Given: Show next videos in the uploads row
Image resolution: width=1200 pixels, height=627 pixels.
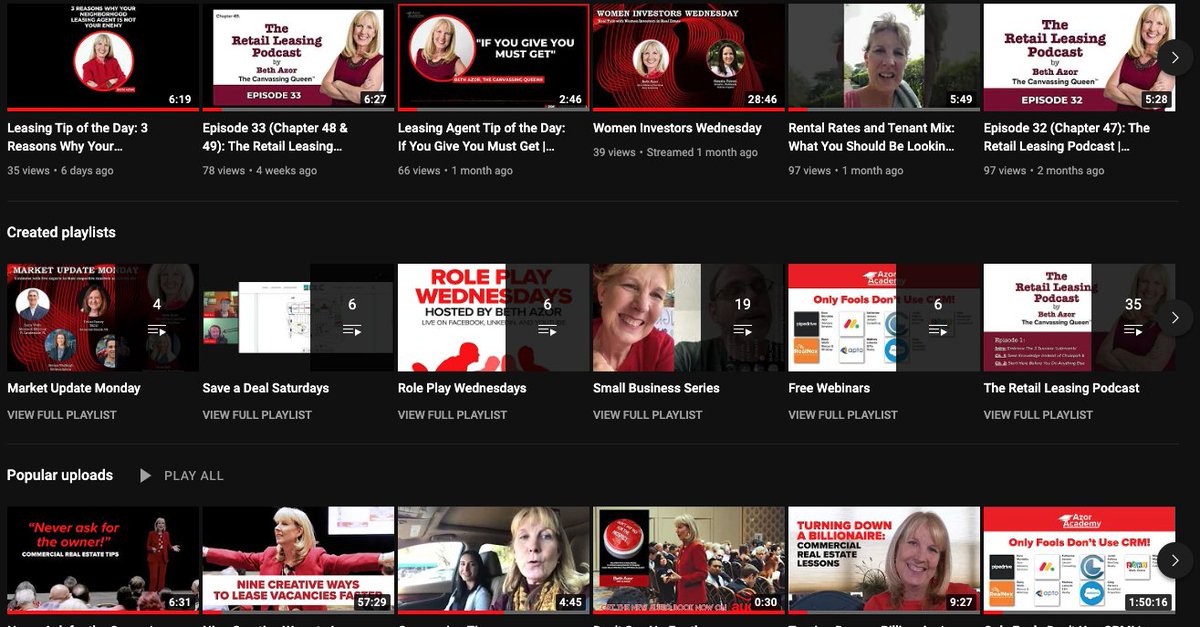Looking at the screenshot, I should 1175,57.
